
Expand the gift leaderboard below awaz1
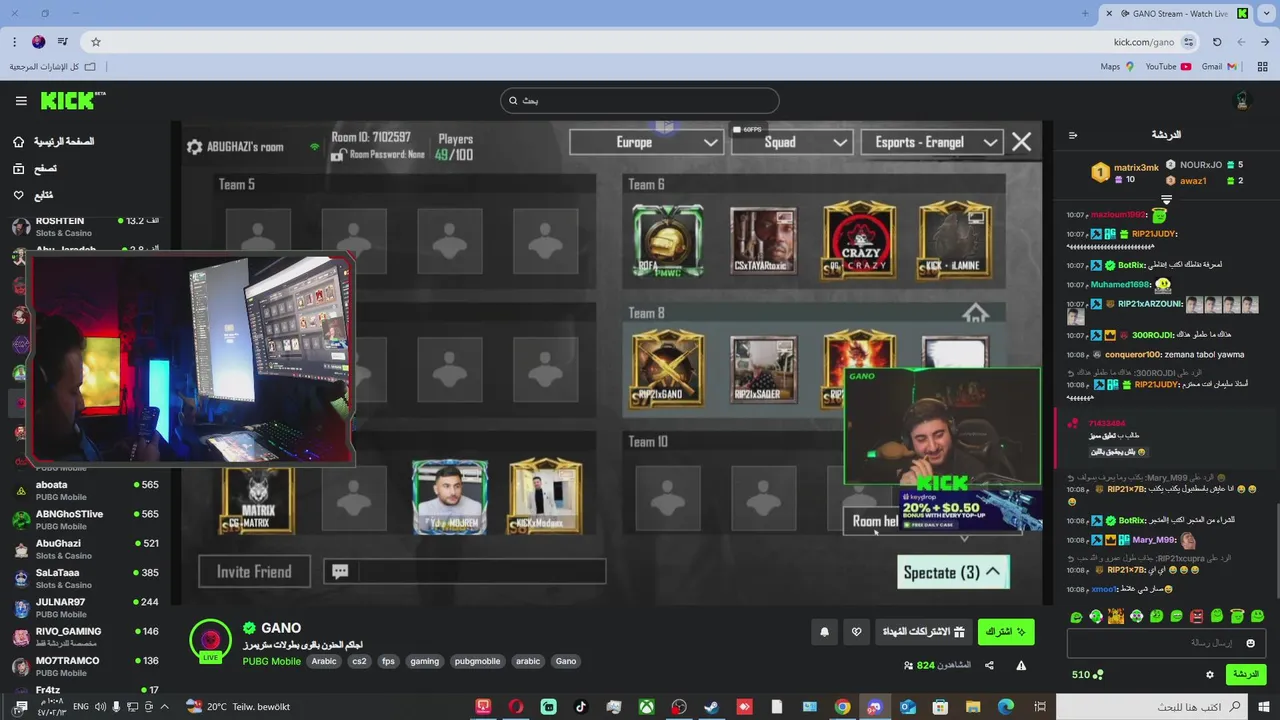tap(1166, 200)
